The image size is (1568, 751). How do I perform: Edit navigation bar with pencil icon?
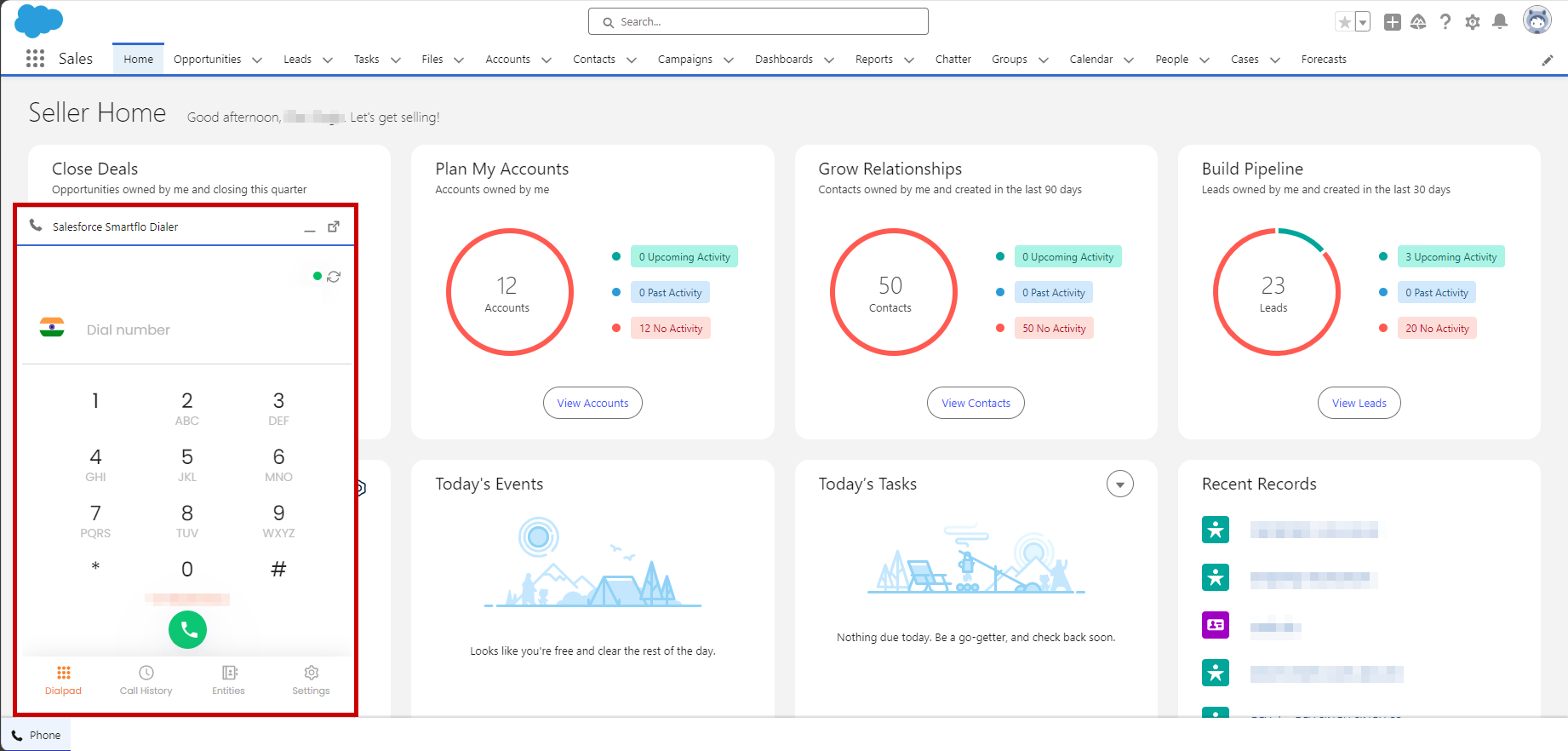[1548, 60]
